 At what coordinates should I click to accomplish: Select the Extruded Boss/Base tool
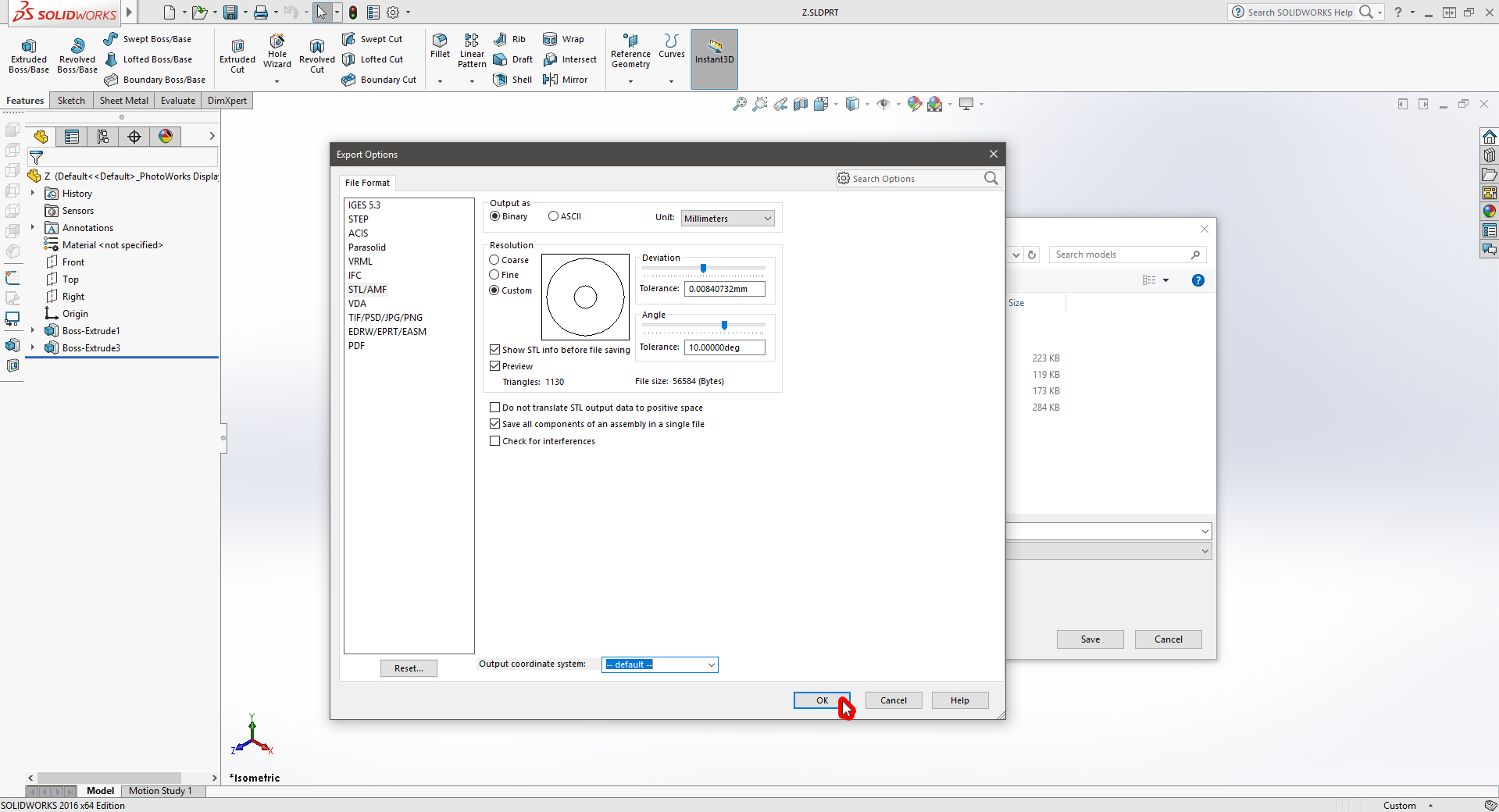(29, 53)
